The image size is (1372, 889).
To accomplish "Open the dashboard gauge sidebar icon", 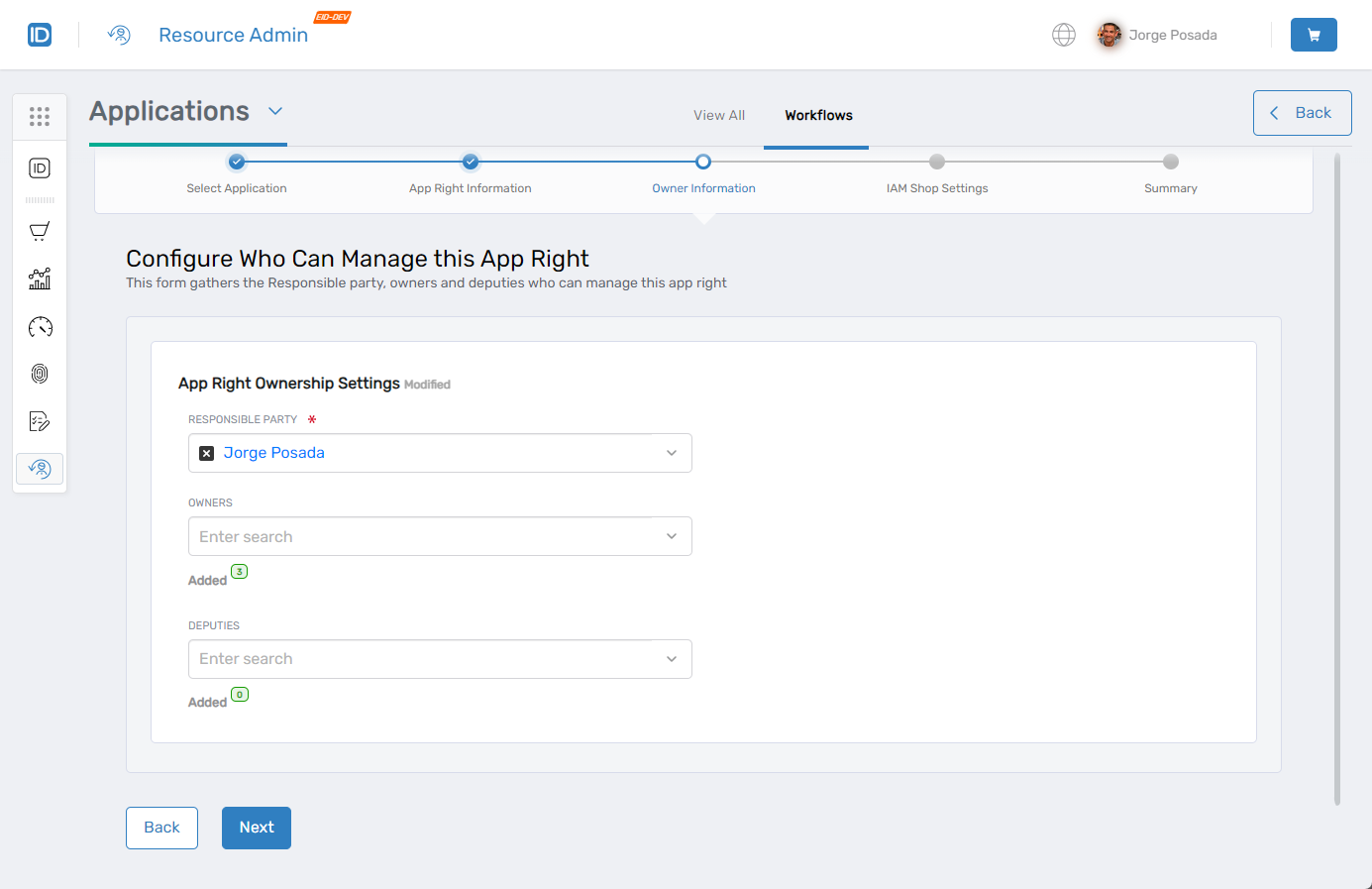I will click(x=40, y=326).
